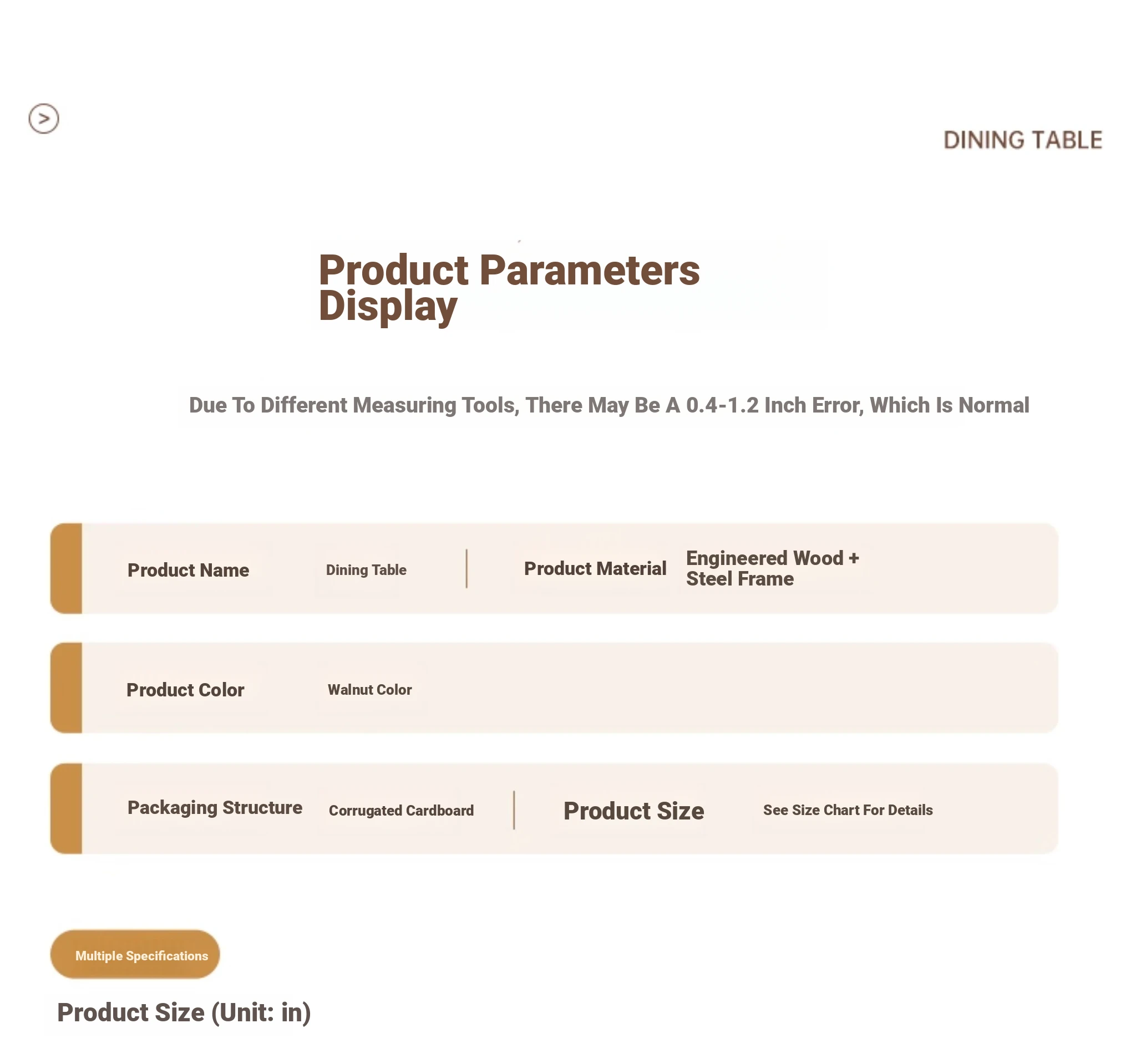
Task: Click orange accent bar beside Product Color
Action: 67,688
